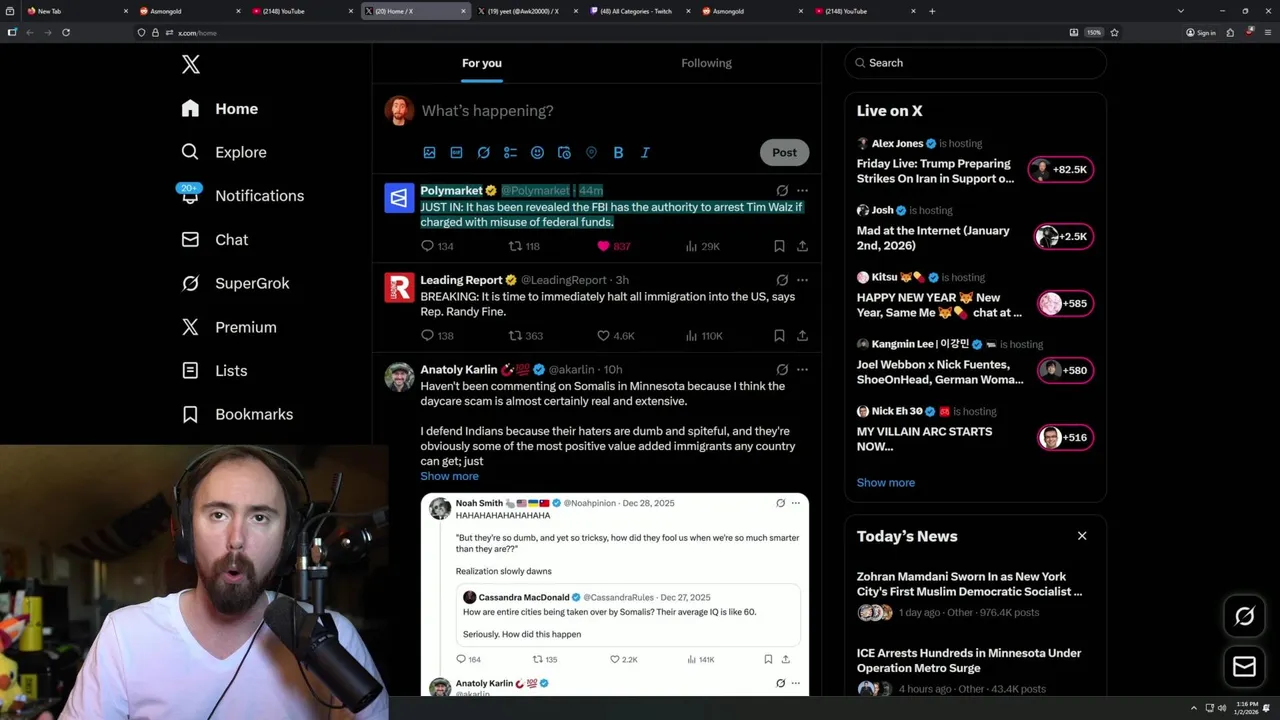The image size is (1280, 720).
Task: Open the floating Grok button
Action: click(x=1245, y=617)
